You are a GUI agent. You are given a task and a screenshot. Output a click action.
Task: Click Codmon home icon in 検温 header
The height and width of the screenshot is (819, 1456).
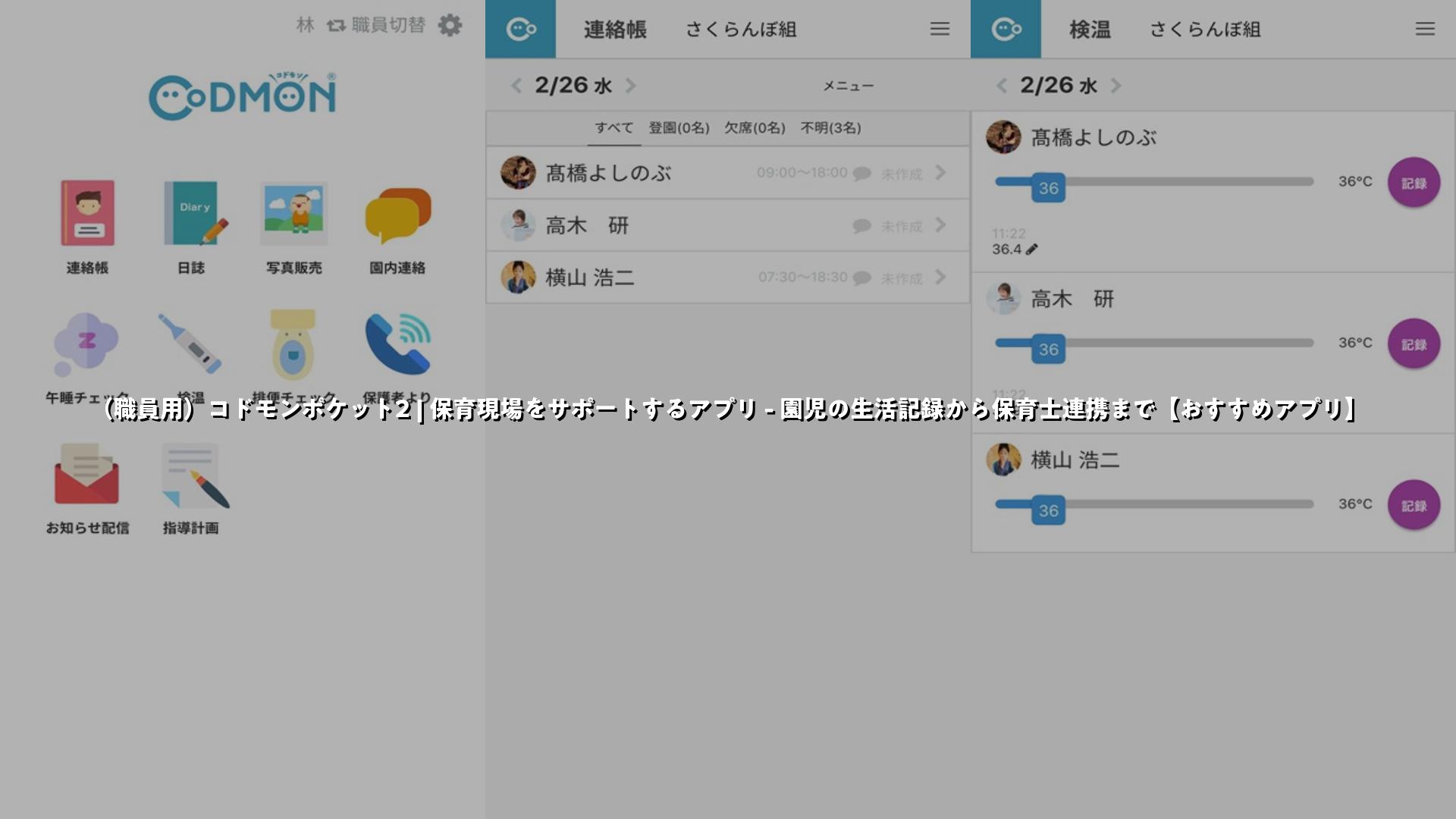(x=1006, y=29)
